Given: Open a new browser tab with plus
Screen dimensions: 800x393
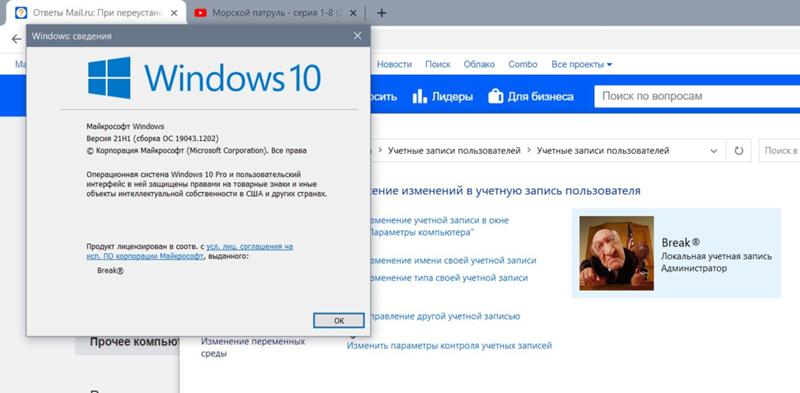Looking at the screenshot, I should point(381,13).
